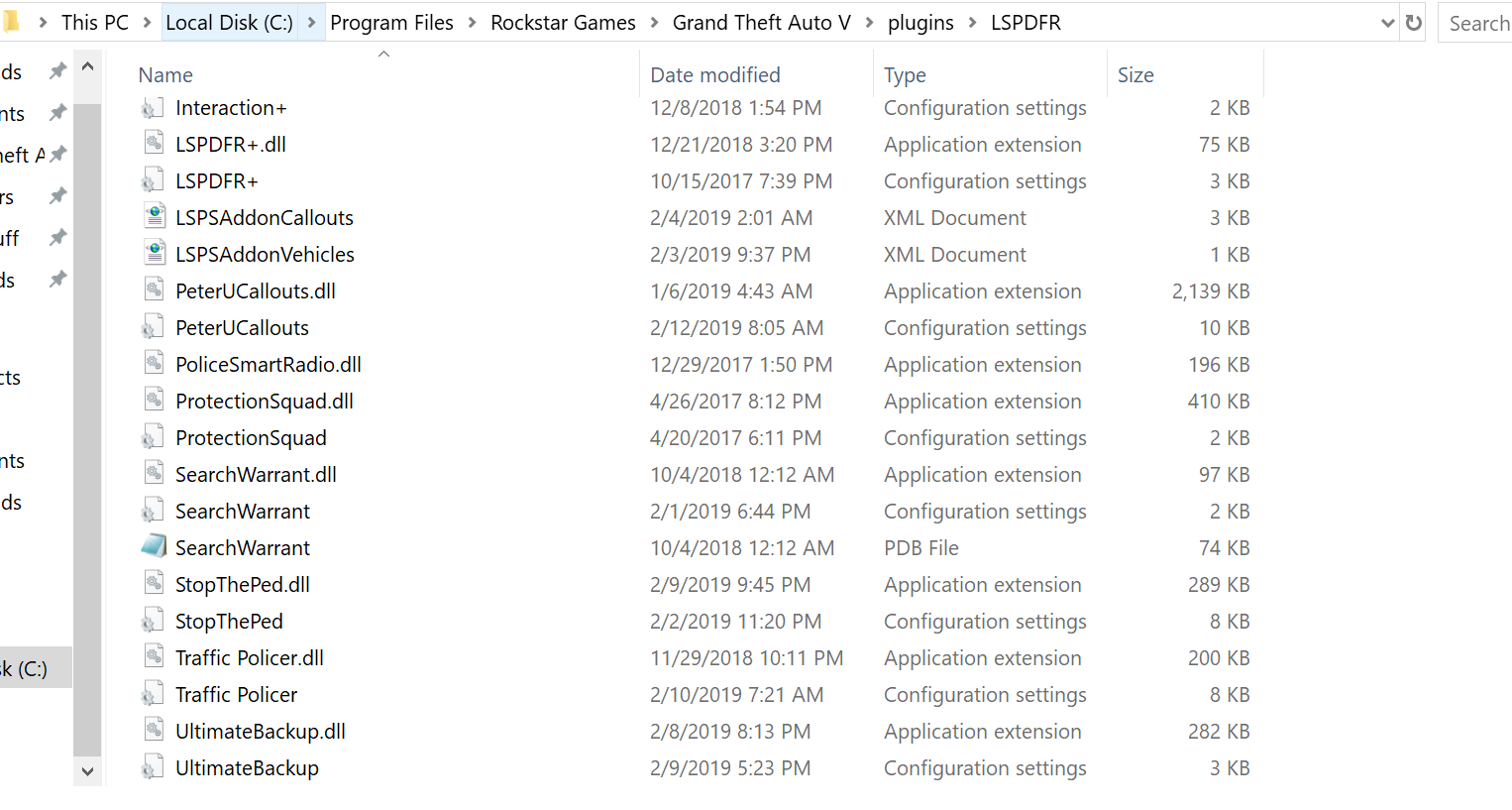Image resolution: width=1512 pixels, height=810 pixels.
Task: Click the Interaction+ configuration file icon
Action: pyautogui.click(x=153, y=108)
